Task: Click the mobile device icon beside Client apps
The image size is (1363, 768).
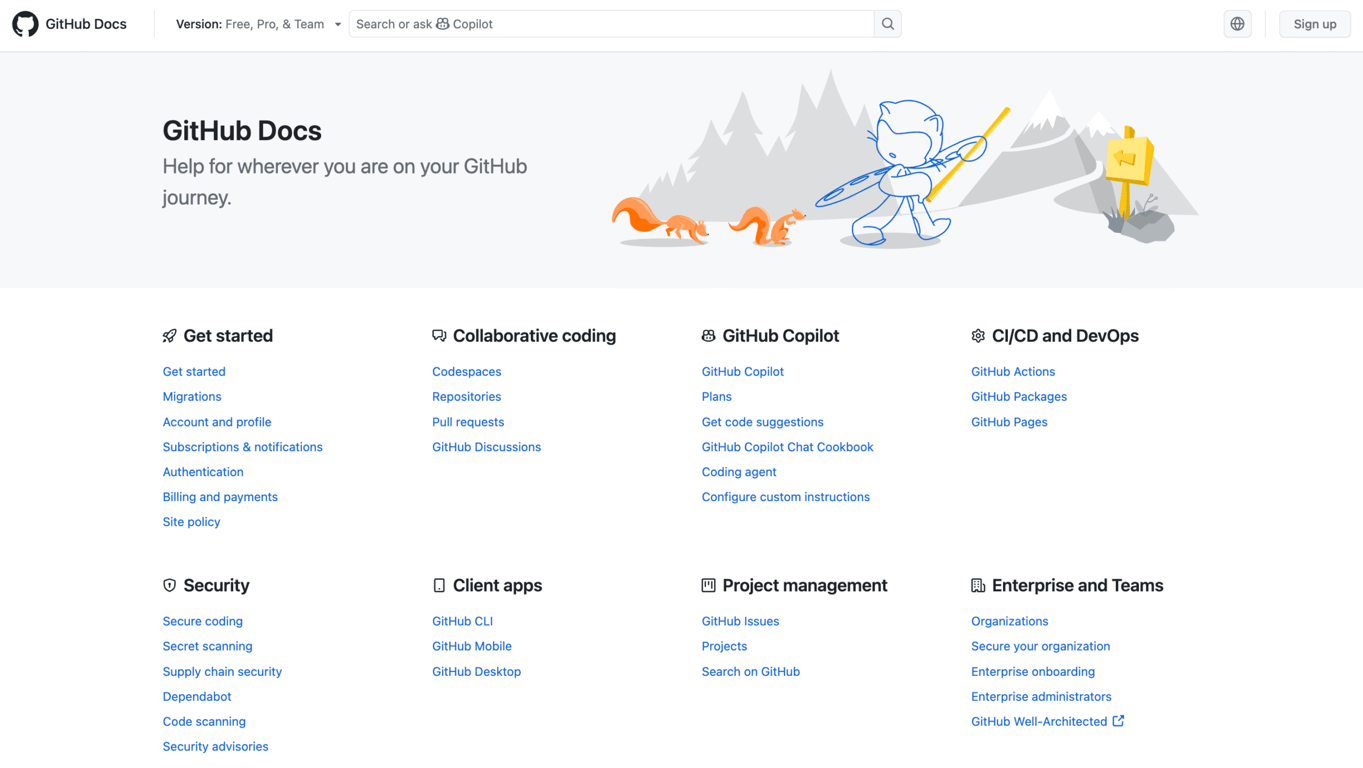Action: pos(438,585)
